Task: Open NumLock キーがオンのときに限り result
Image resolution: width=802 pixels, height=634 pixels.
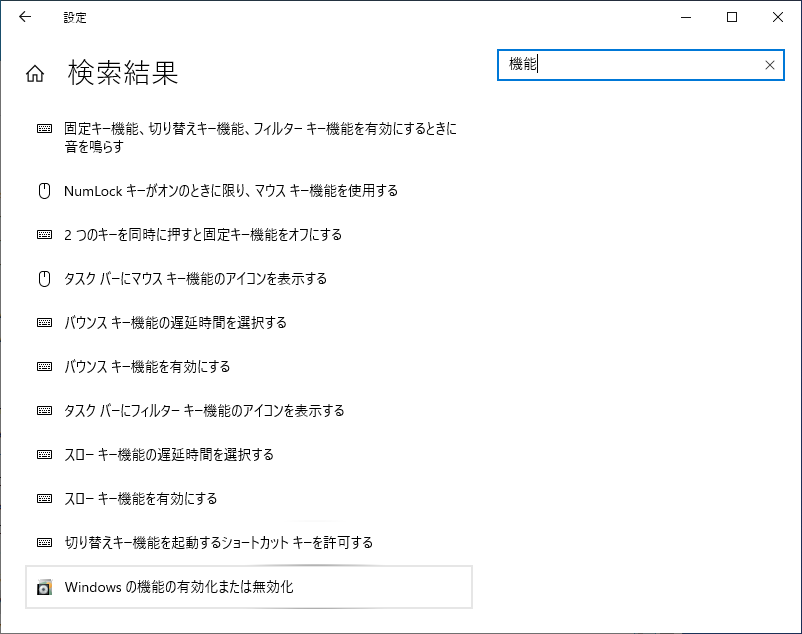Action: [231, 191]
